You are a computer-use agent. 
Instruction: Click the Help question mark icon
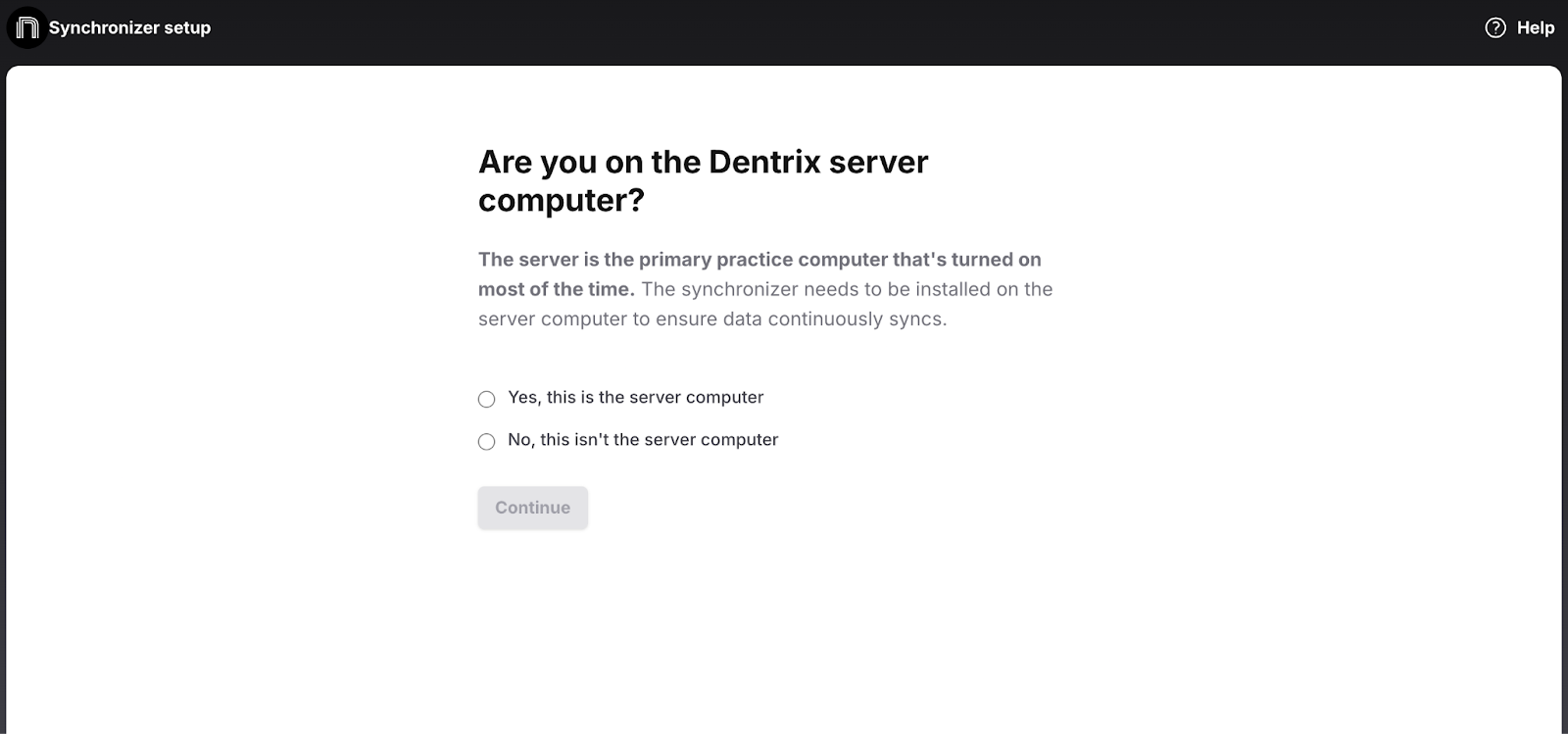click(1495, 27)
